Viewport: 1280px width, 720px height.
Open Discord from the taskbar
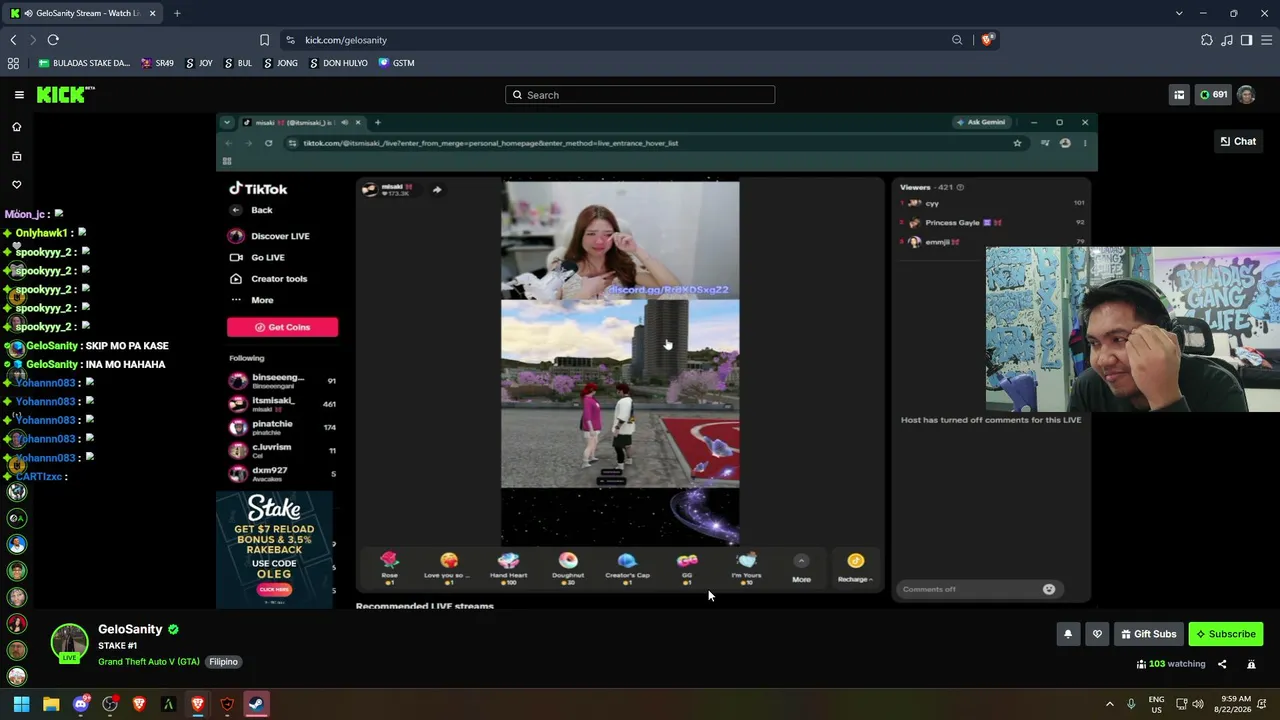click(81, 704)
